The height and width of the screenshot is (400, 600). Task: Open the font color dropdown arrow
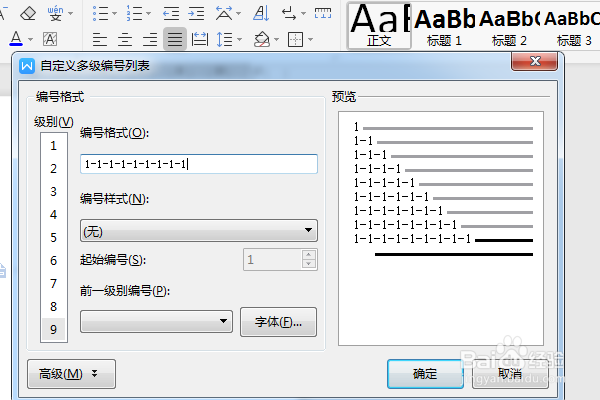(x=31, y=39)
